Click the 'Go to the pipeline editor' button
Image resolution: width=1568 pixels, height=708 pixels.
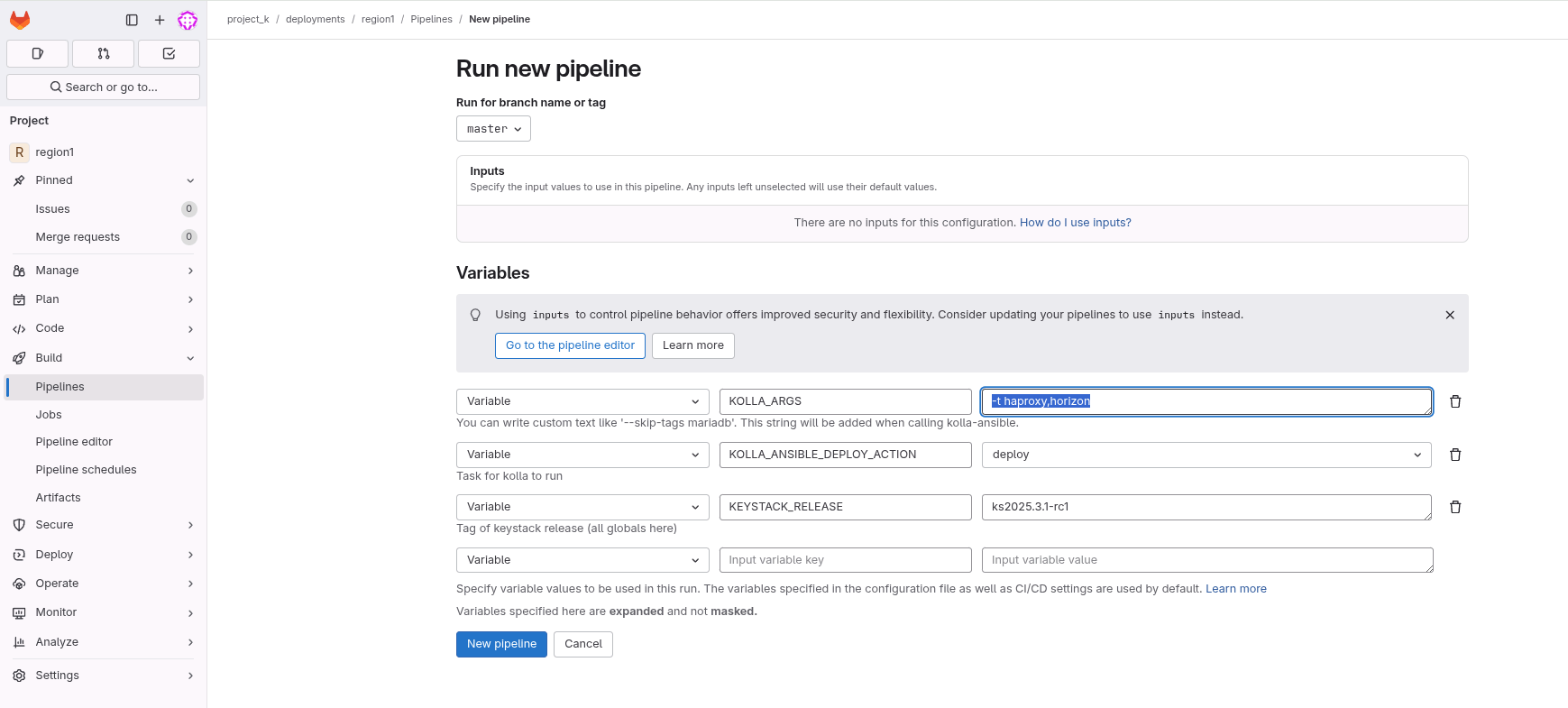click(x=570, y=345)
